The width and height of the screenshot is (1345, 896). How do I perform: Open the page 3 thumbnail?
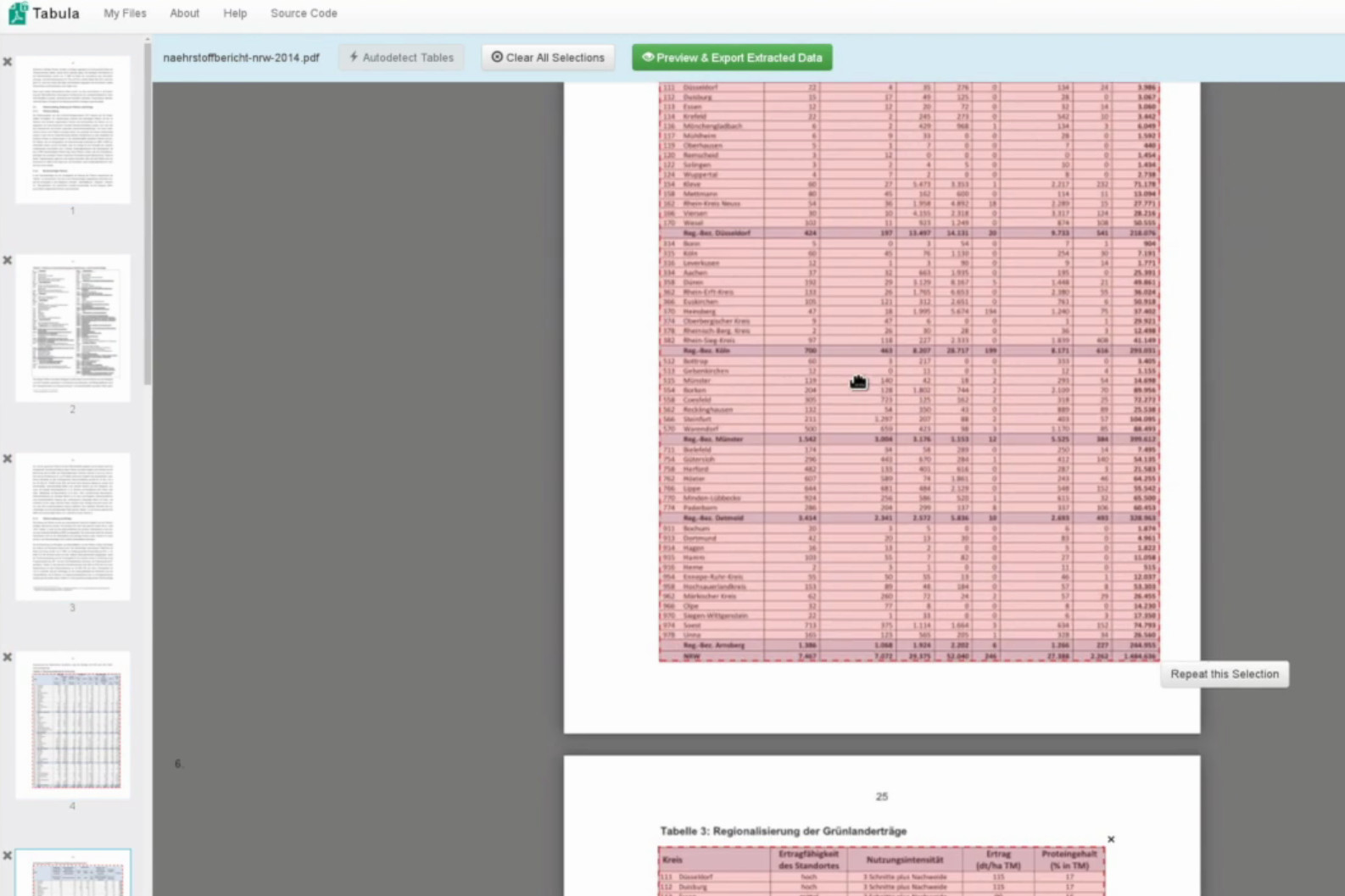pyautogui.click(x=73, y=526)
